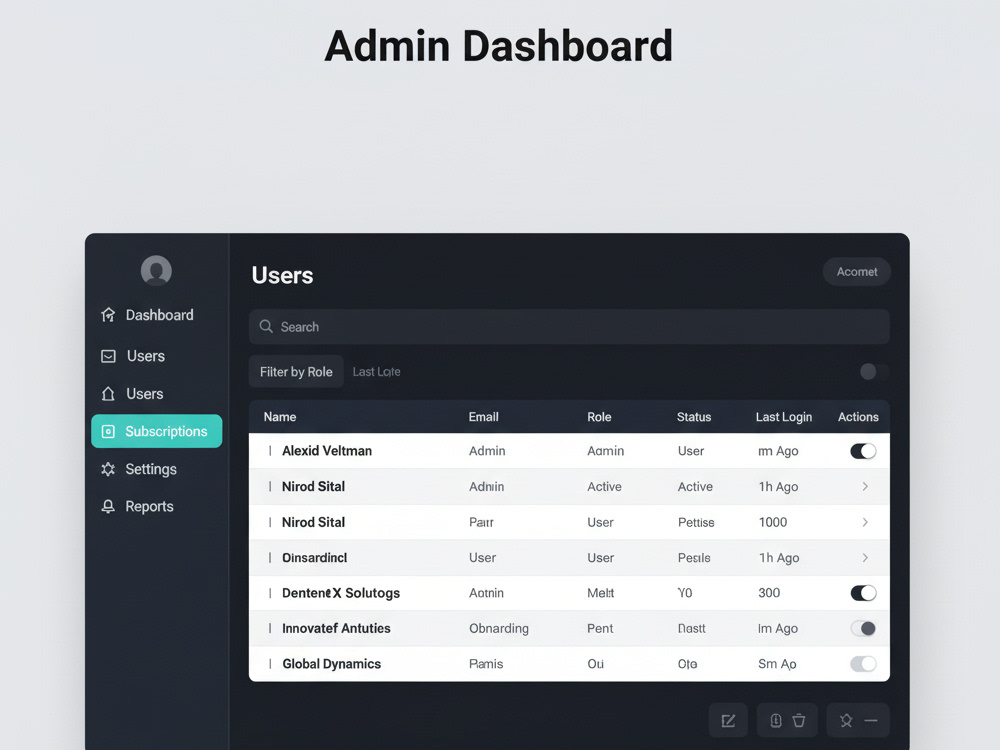
Task: Sort by Role column header
Action: (x=599, y=416)
